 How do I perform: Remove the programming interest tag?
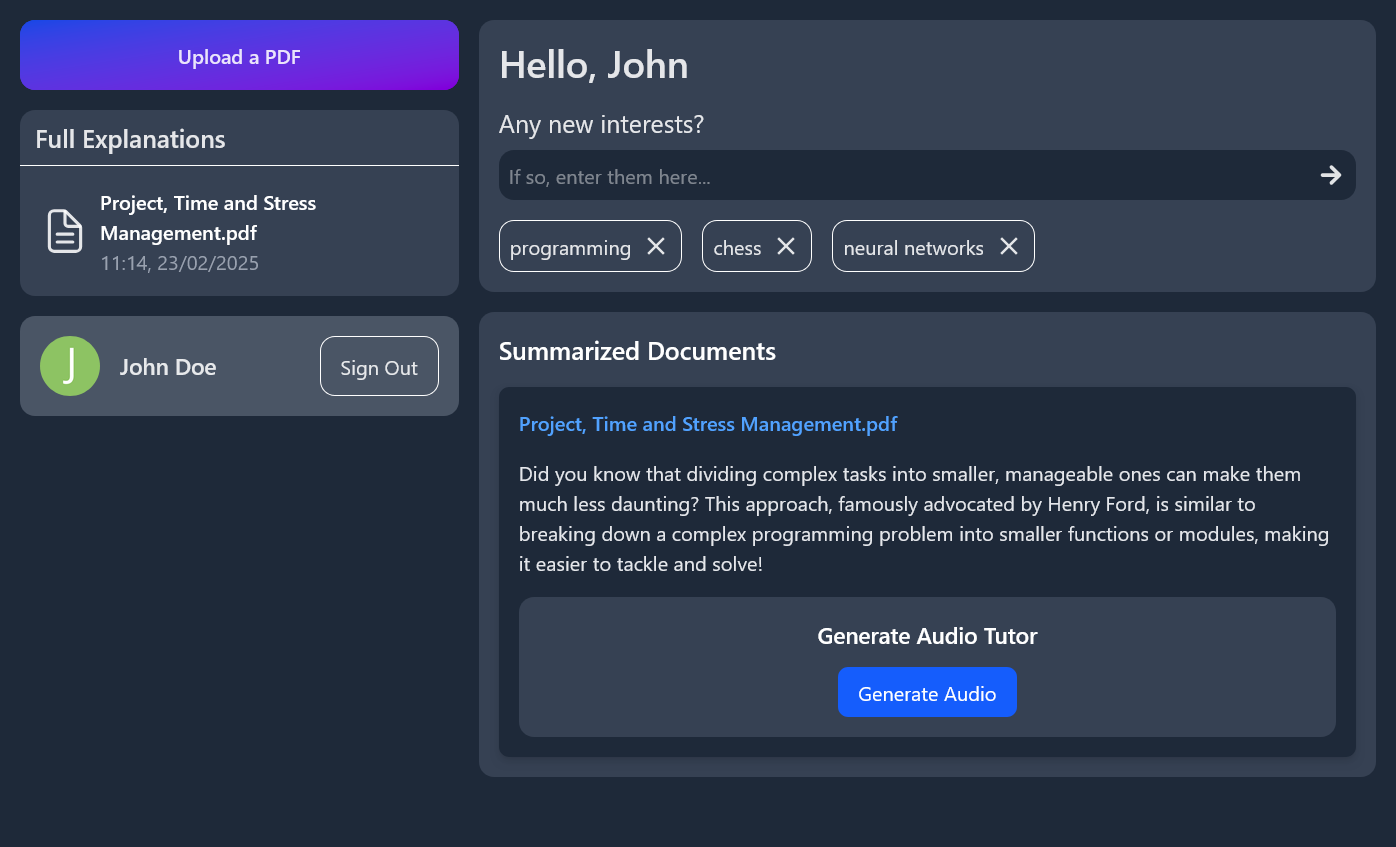[x=656, y=246]
